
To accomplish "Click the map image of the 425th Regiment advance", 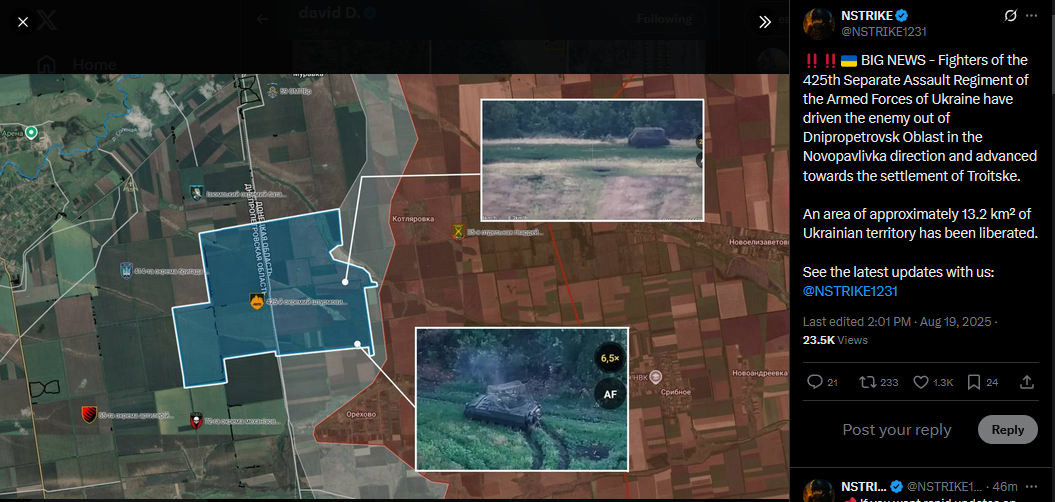I will 394,285.
